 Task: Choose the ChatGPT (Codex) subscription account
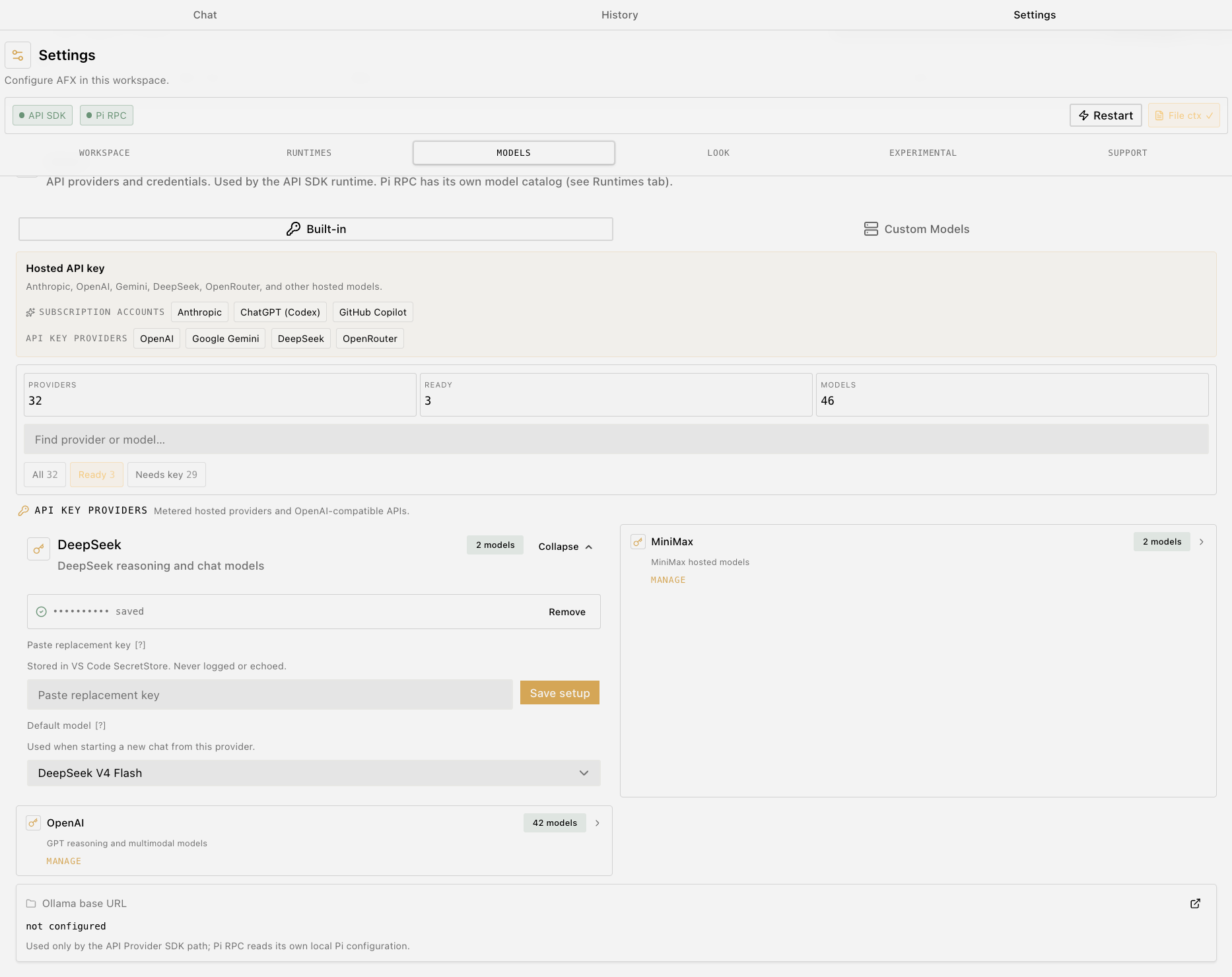click(x=280, y=312)
